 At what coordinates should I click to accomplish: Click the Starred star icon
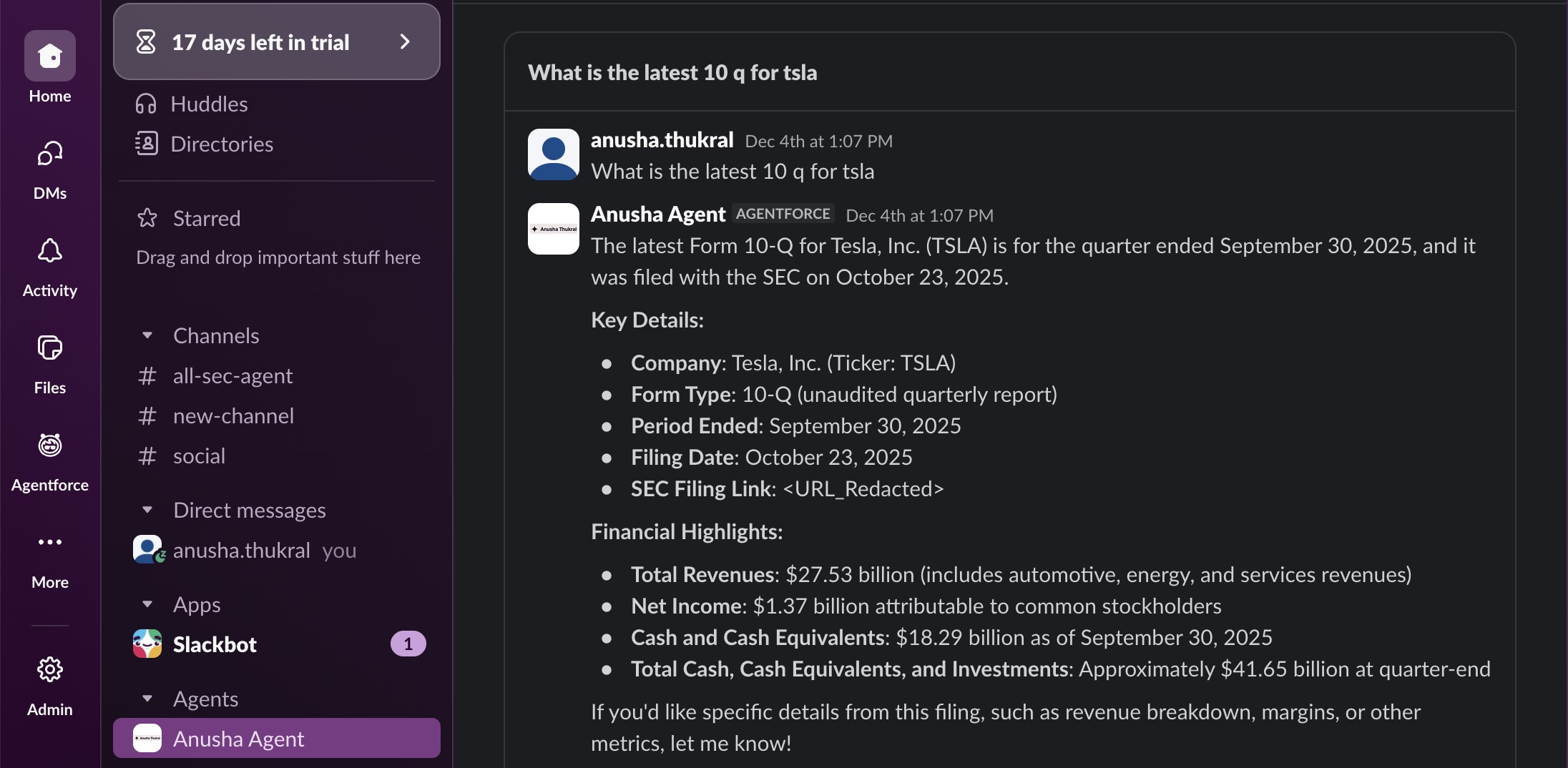click(x=147, y=217)
